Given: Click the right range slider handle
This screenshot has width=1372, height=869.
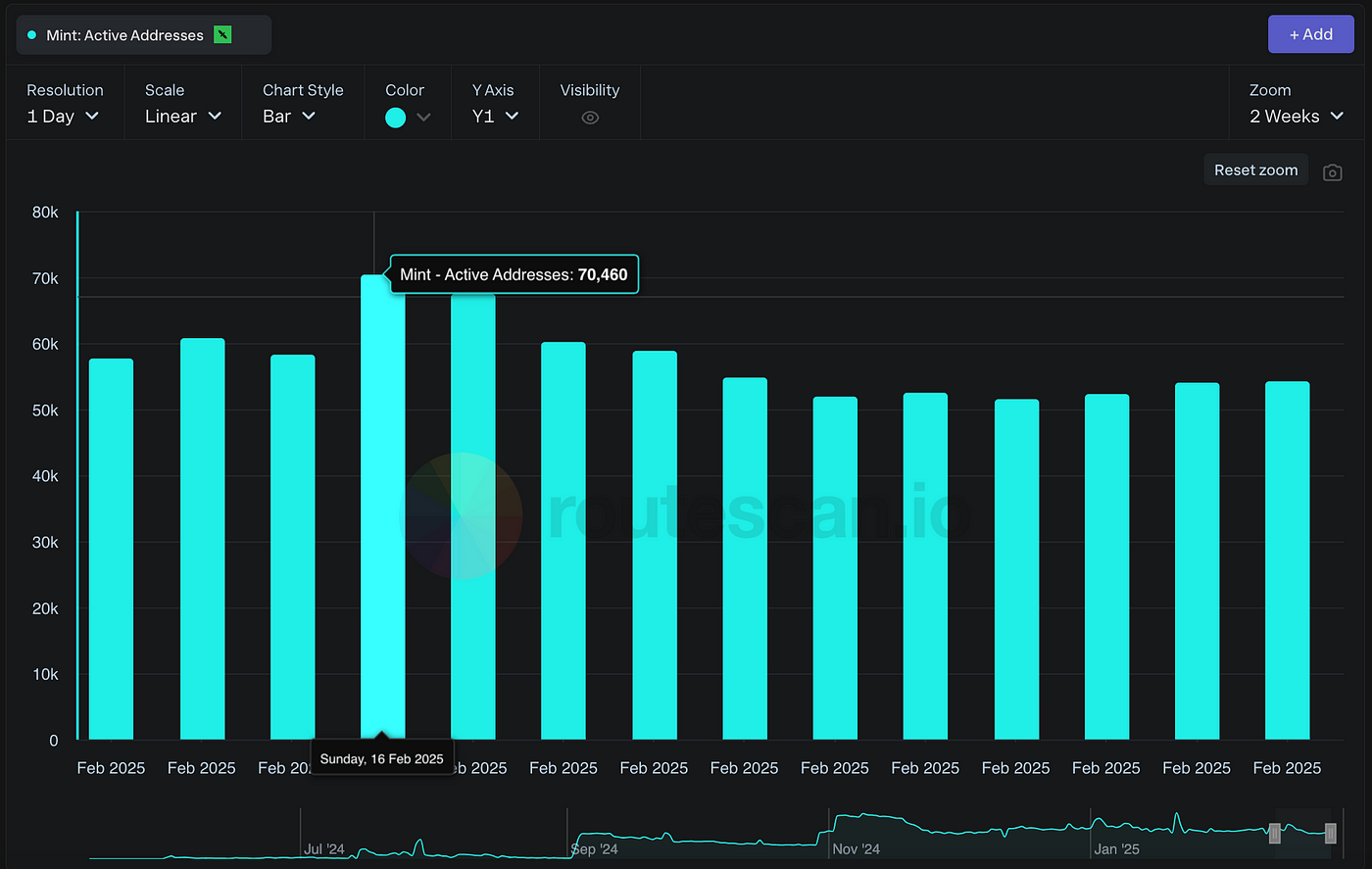Looking at the screenshot, I should [1330, 834].
